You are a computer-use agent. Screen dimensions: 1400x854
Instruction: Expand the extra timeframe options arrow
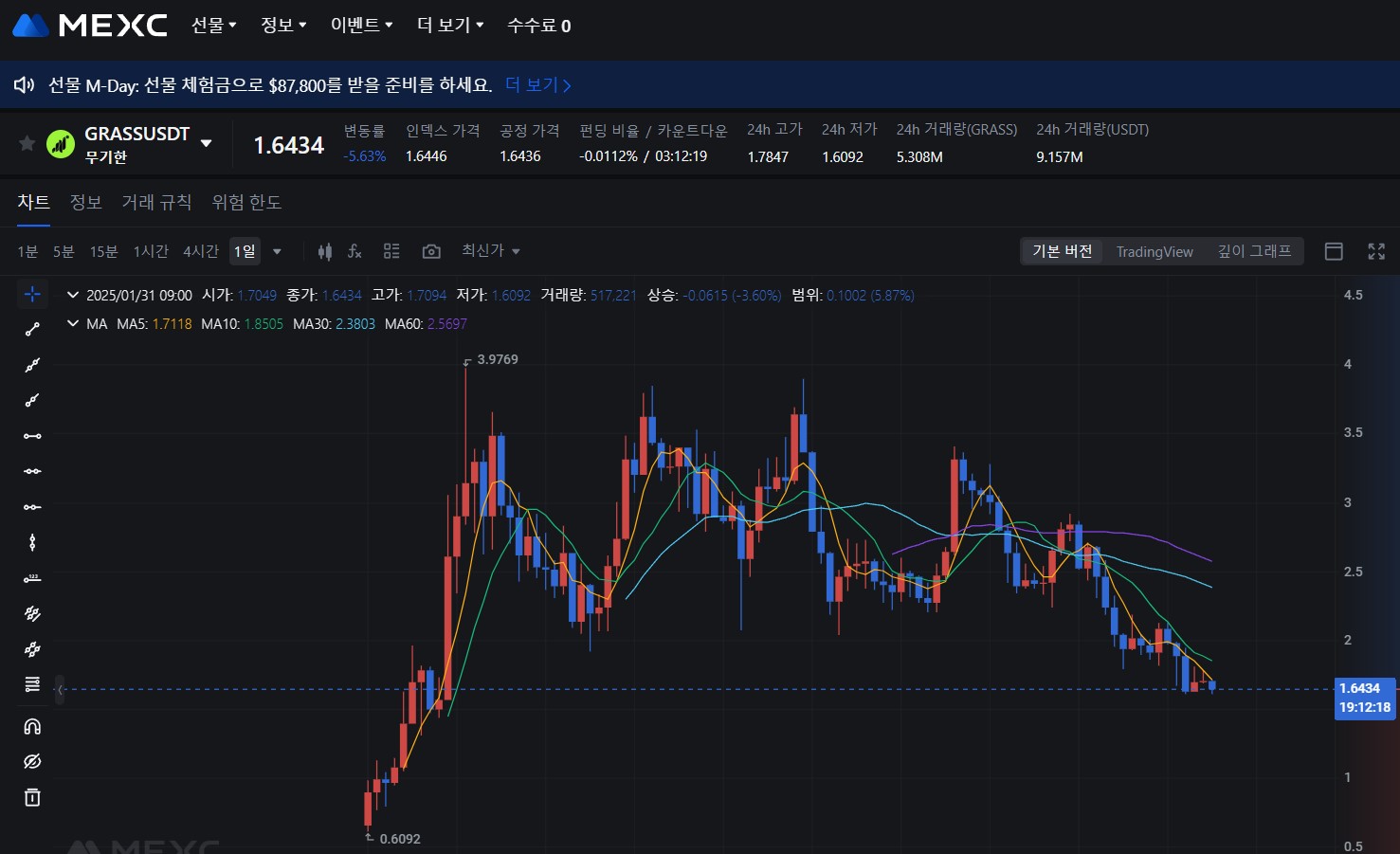(x=277, y=251)
